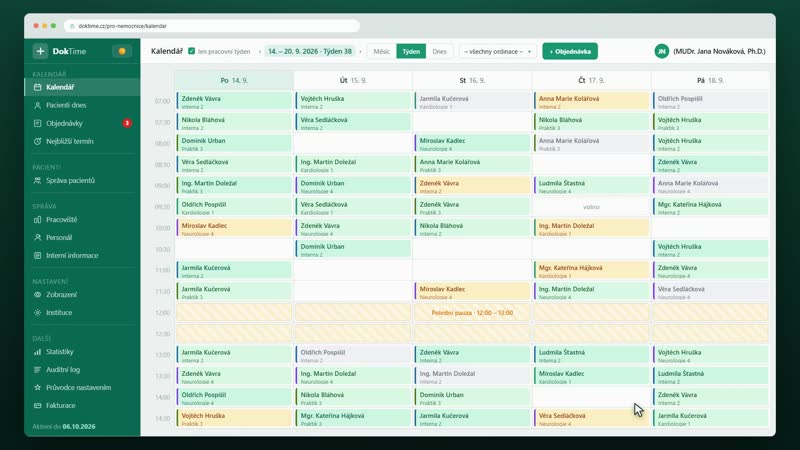Click the Kalendář calendar icon in sidebar

pos(37,87)
